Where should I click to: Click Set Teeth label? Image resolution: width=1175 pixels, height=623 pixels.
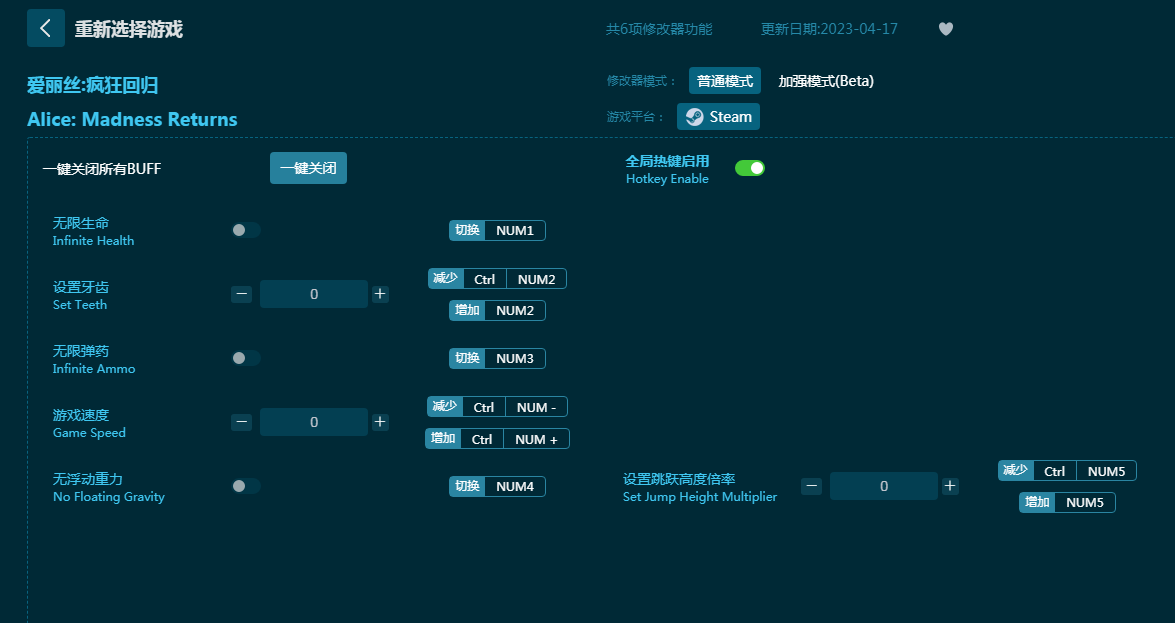pos(79,304)
